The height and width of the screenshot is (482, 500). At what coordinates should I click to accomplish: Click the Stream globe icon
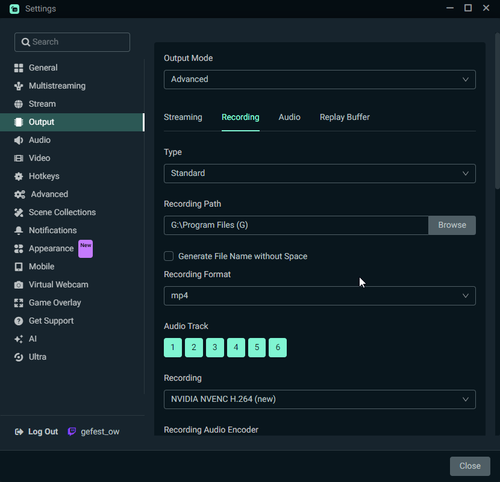19,104
